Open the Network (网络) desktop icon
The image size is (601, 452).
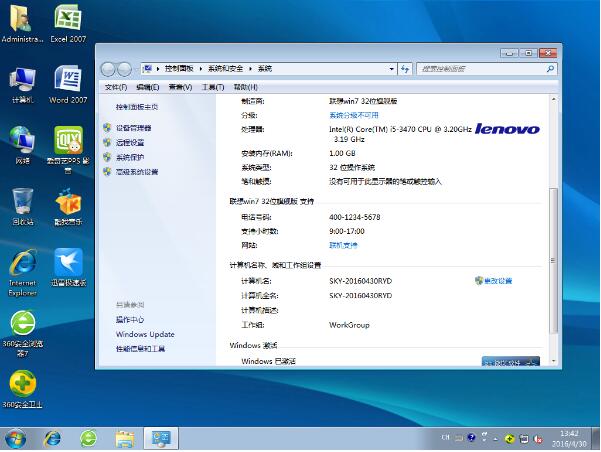tap(22, 146)
